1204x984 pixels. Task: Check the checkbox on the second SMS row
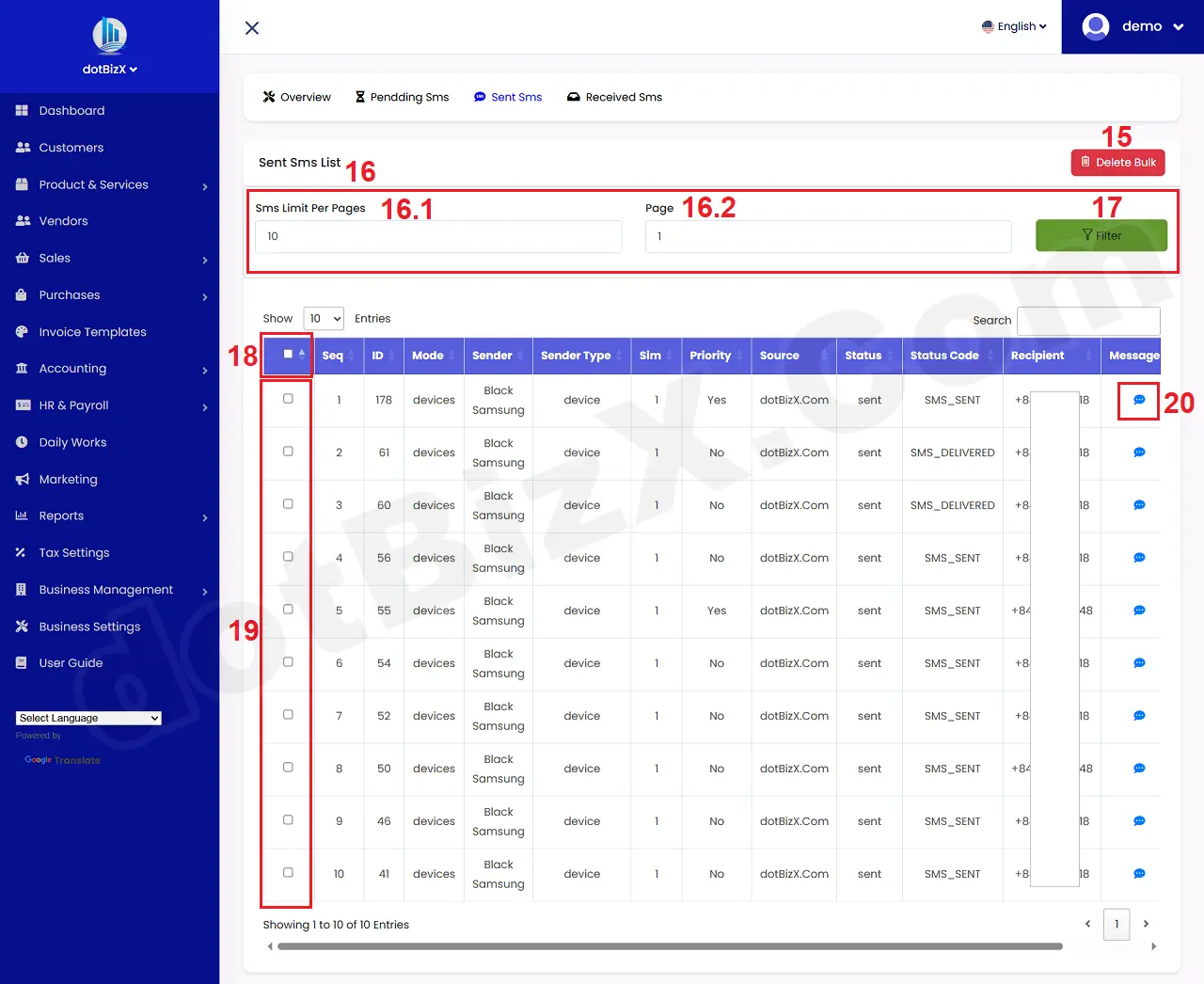click(x=286, y=452)
